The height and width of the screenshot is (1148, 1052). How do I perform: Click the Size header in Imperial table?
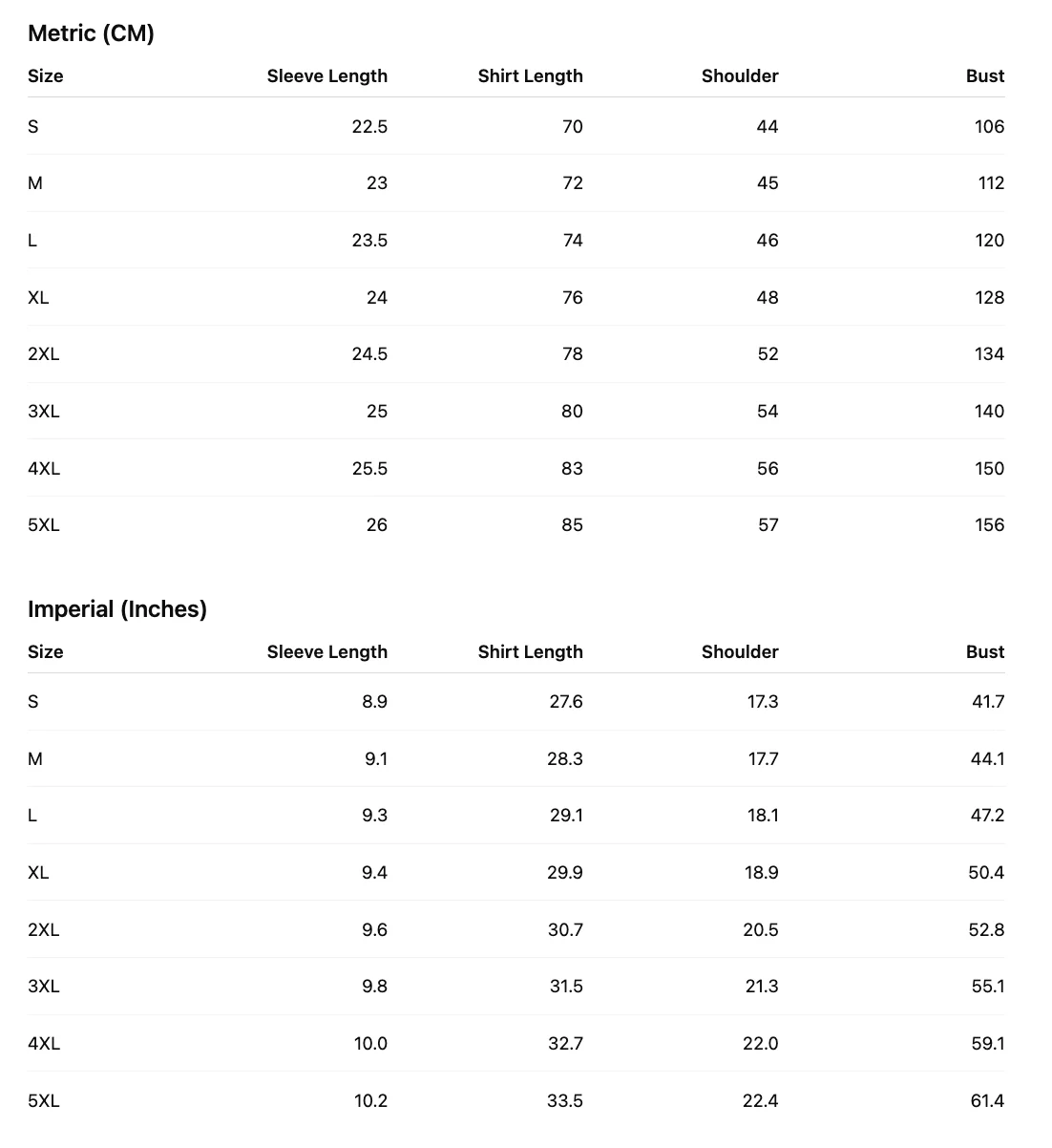click(46, 652)
